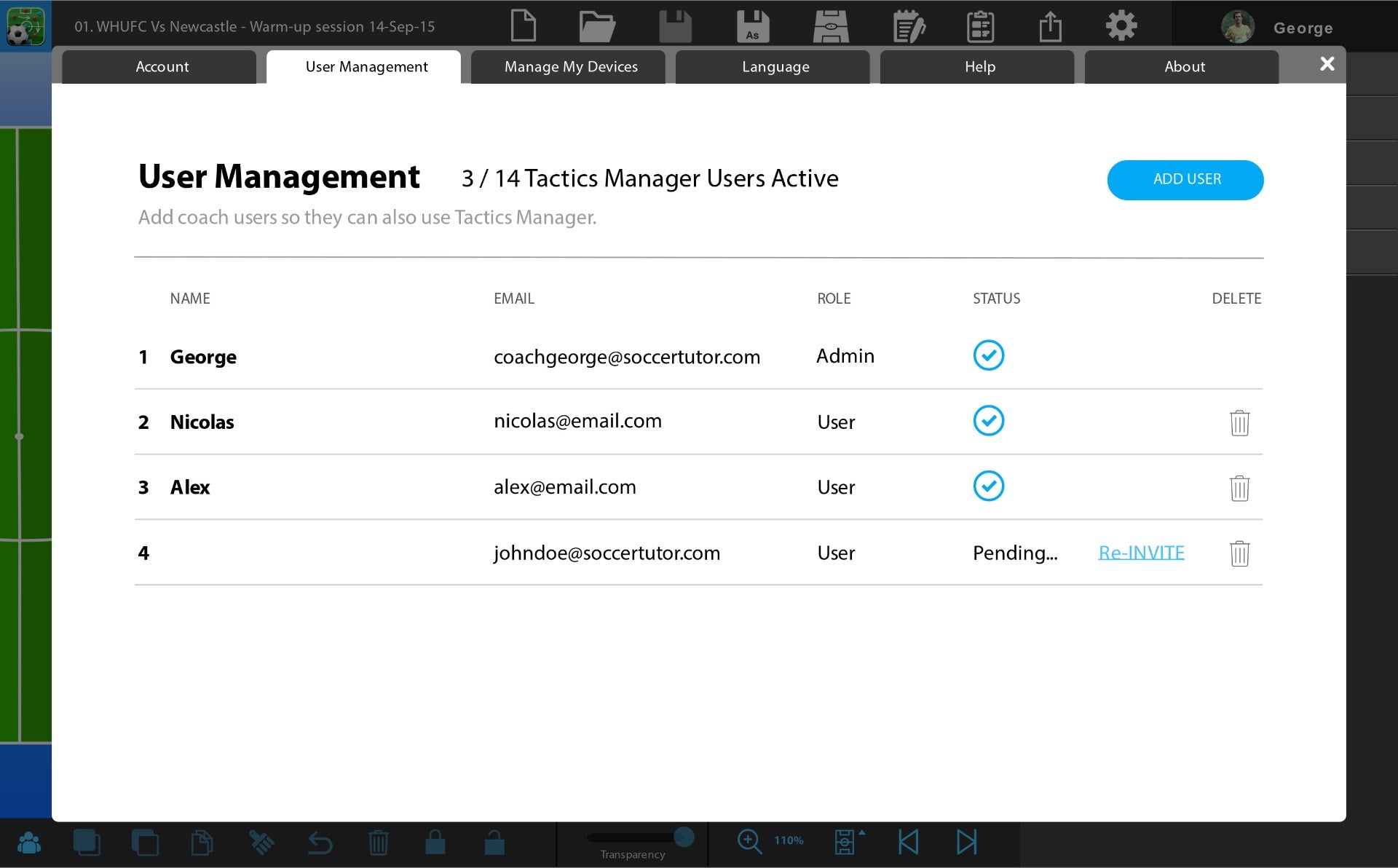
Task: Open the clipboard session planner icon
Action: point(980,26)
